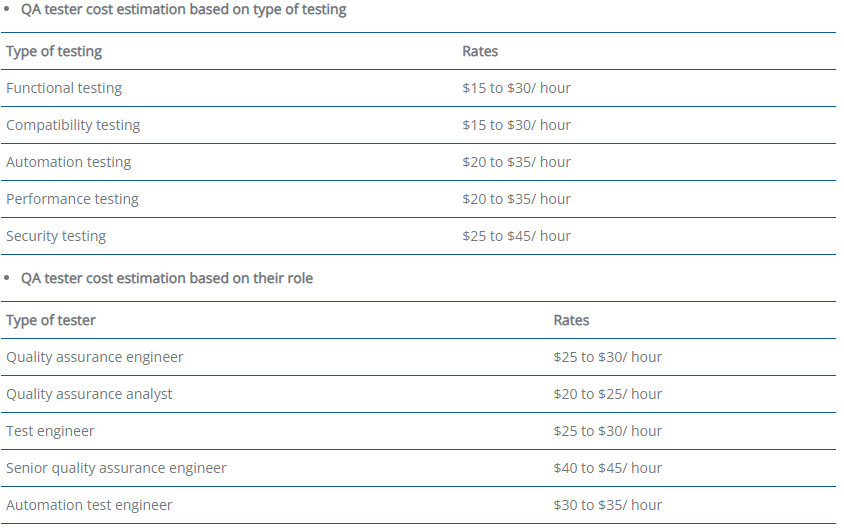The width and height of the screenshot is (844, 528).
Task: Click the Type of testing header
Action: click(x=54, y=51)
